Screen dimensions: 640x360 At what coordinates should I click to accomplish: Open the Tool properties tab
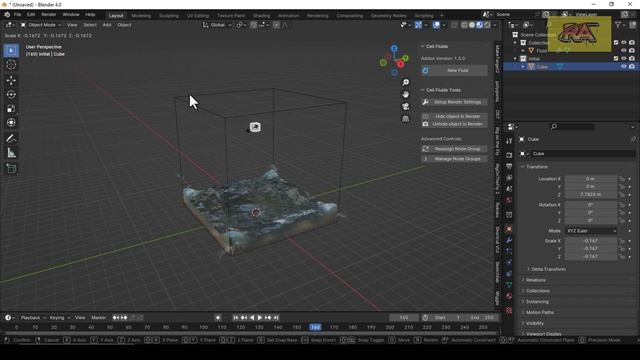pyautogui.click(x=509, y=141)
